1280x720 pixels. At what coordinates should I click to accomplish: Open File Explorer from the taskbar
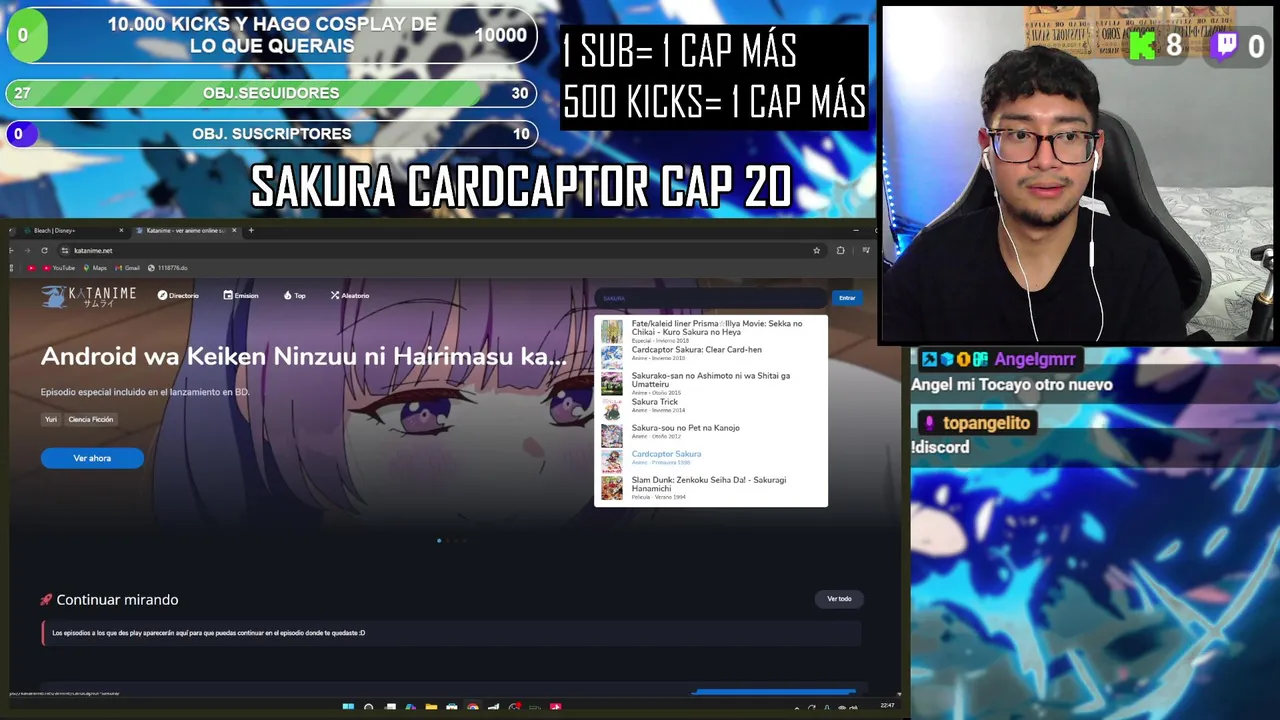[431, 708]
